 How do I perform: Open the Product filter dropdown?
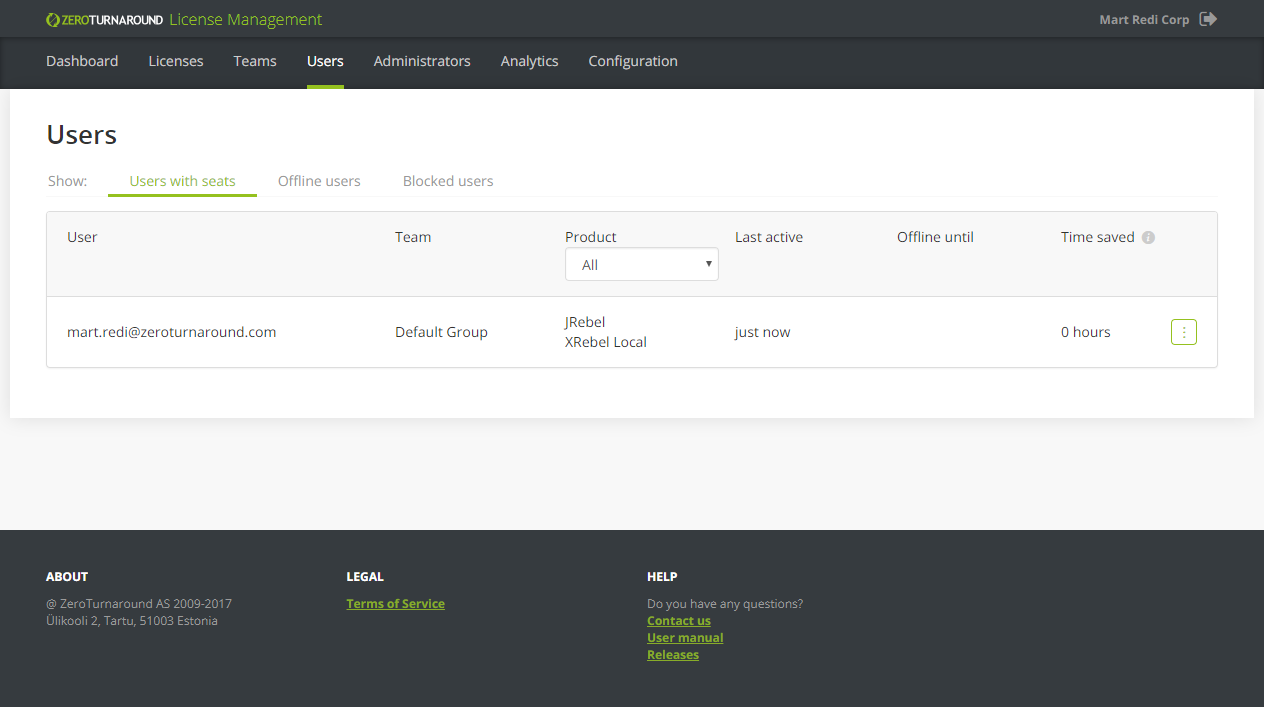pos(642,264)
